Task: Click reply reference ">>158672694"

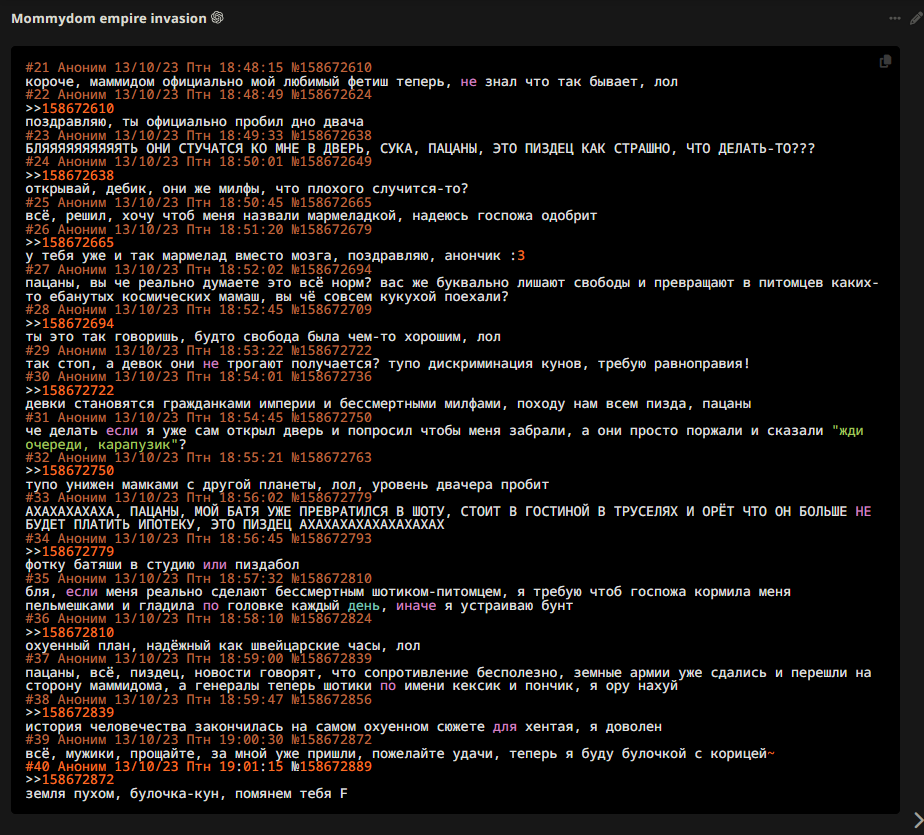Action: coord(70,324)
